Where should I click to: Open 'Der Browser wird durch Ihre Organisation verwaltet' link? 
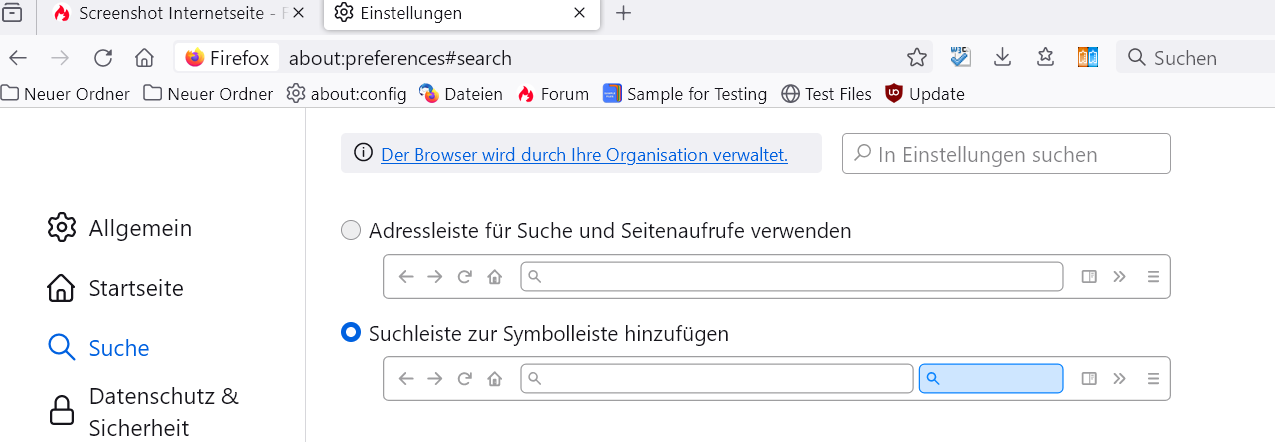[584, 155]
